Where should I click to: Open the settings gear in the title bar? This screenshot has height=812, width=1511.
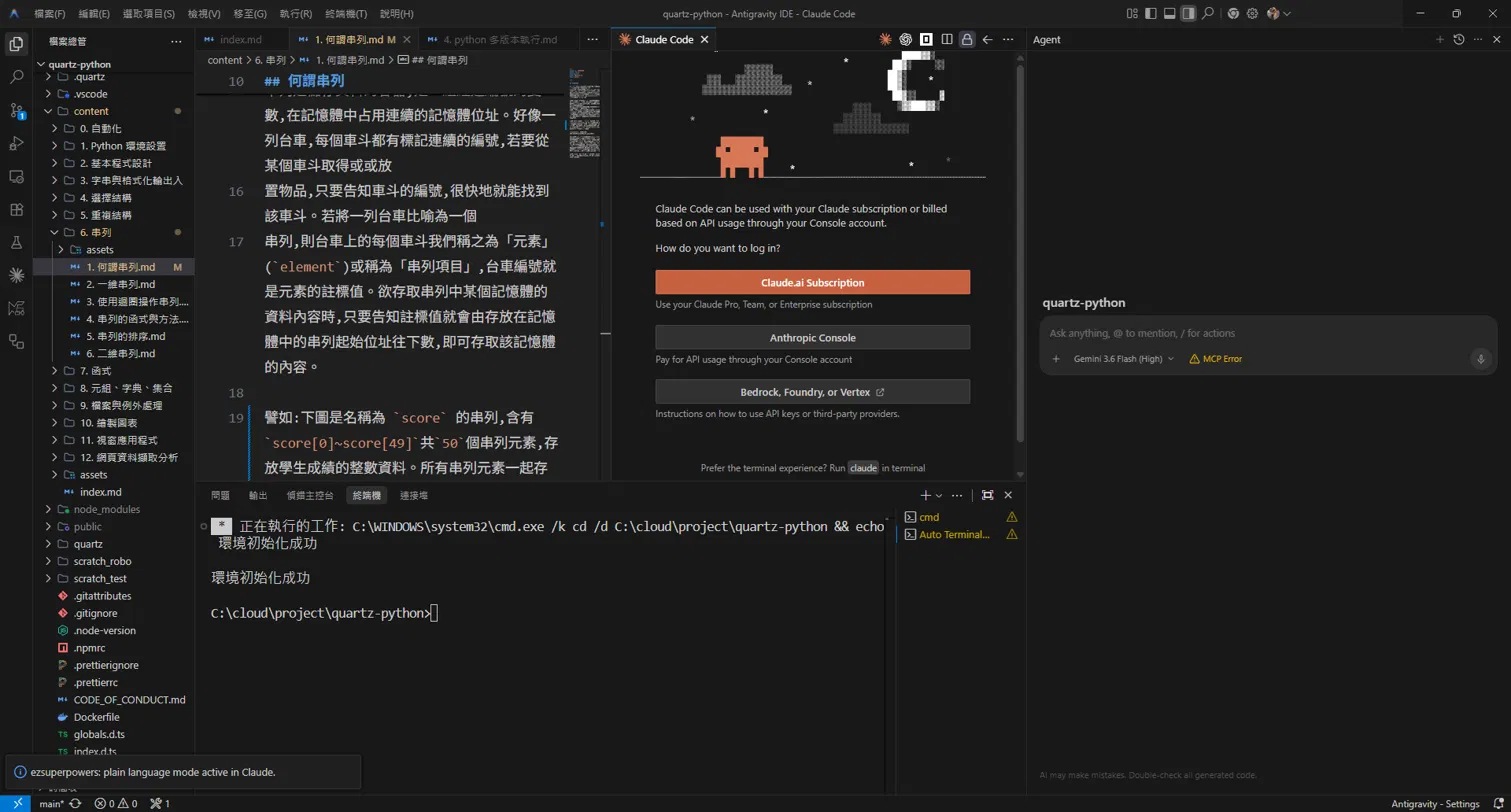pos(1252,14)
